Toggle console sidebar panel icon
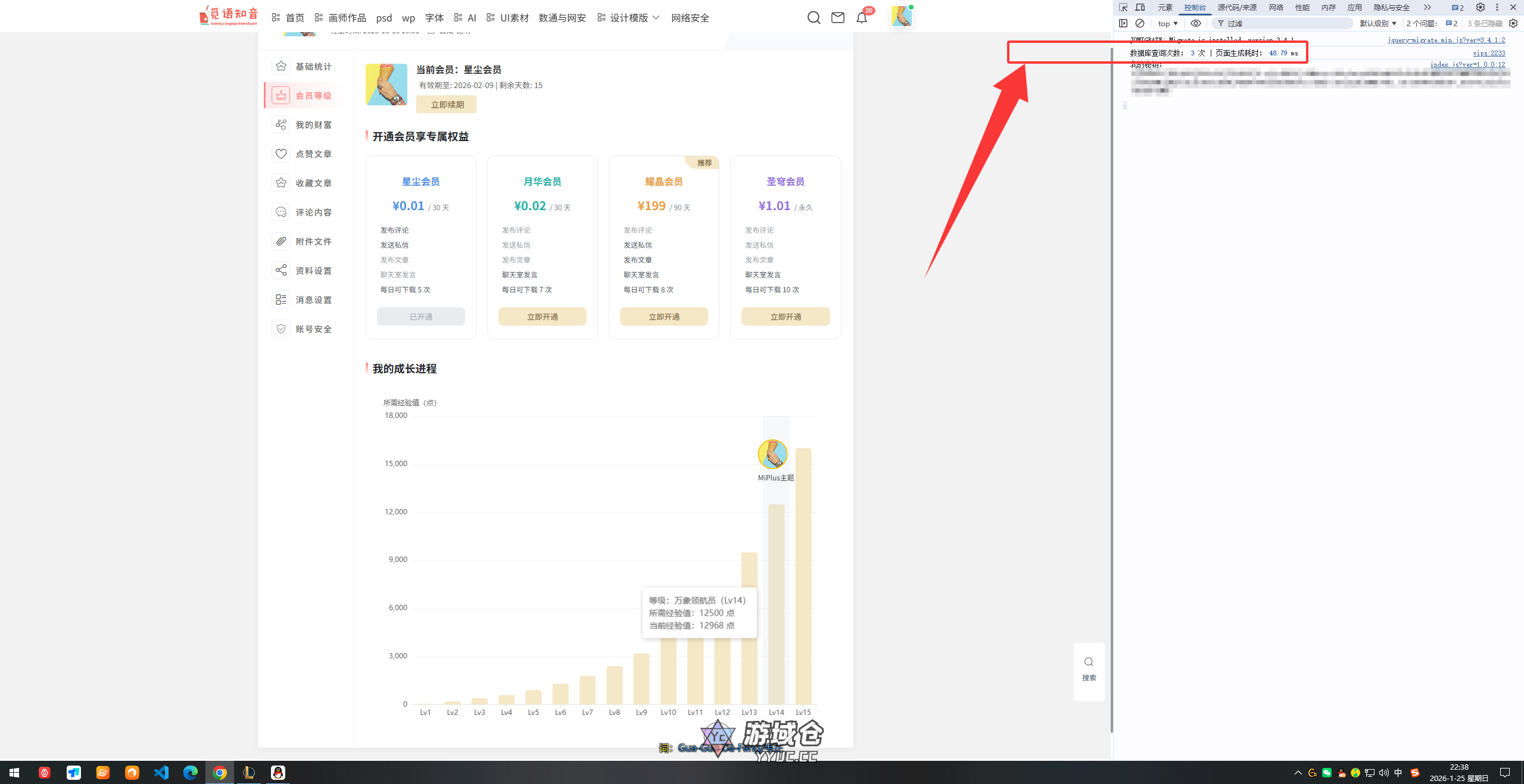This screenshot has height=784, width=1524. point(1123,23)
